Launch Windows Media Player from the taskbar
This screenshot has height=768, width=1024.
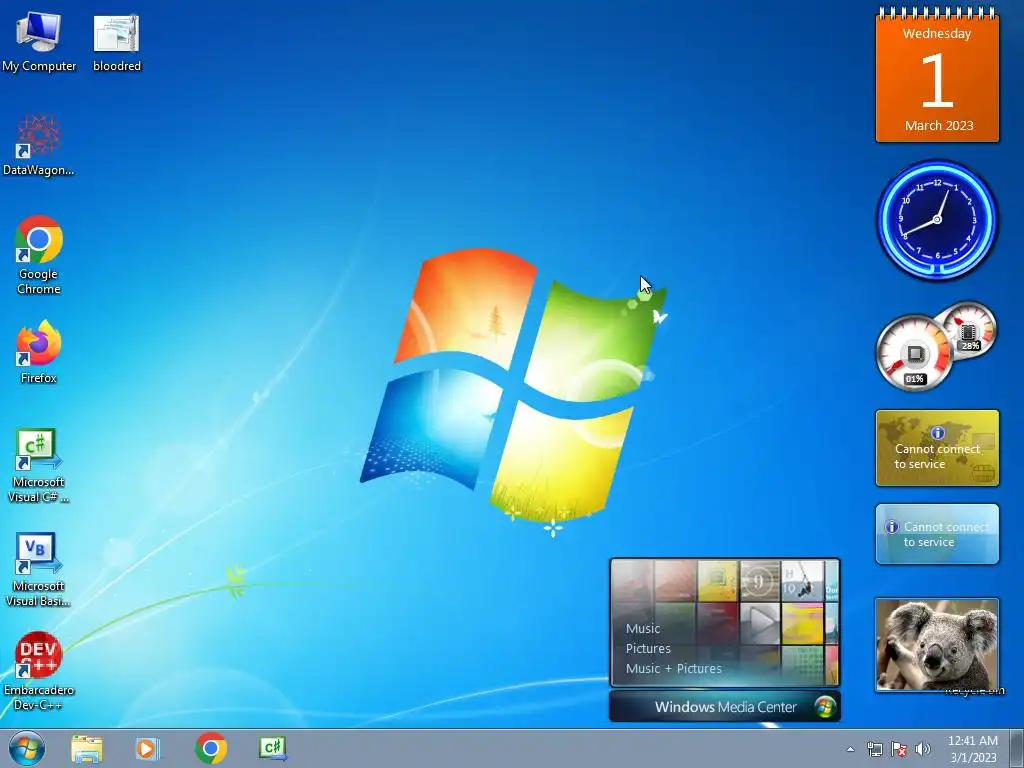[148, 748]
